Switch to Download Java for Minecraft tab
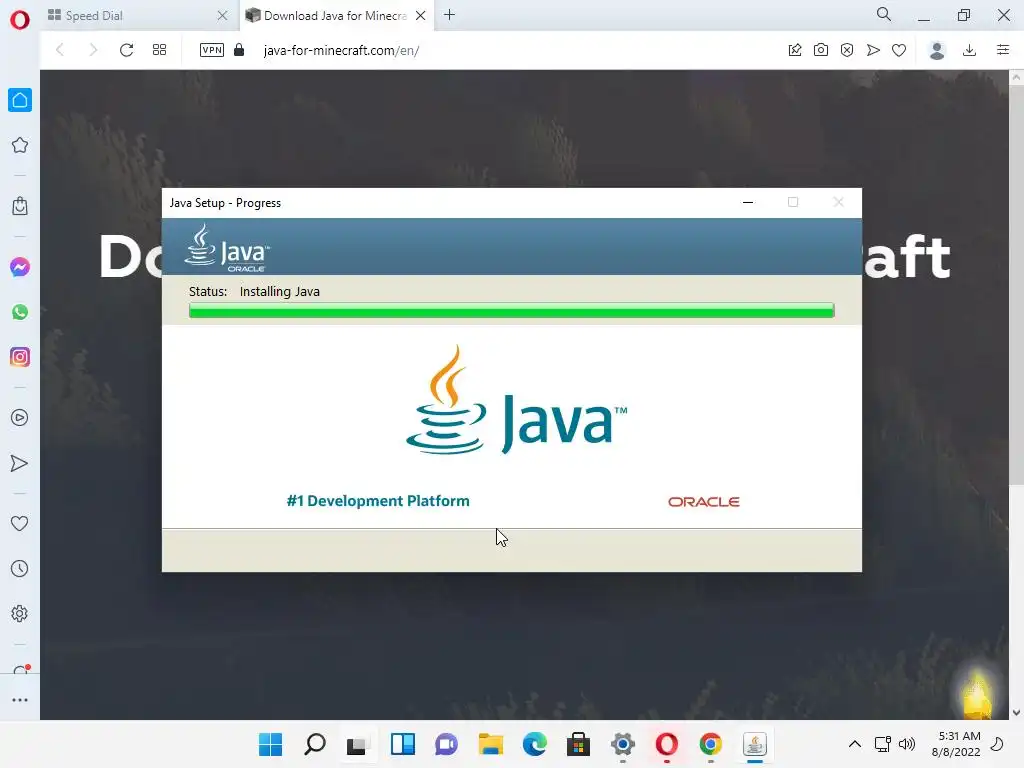This screenshot has width=1024, height=768. 336,16
